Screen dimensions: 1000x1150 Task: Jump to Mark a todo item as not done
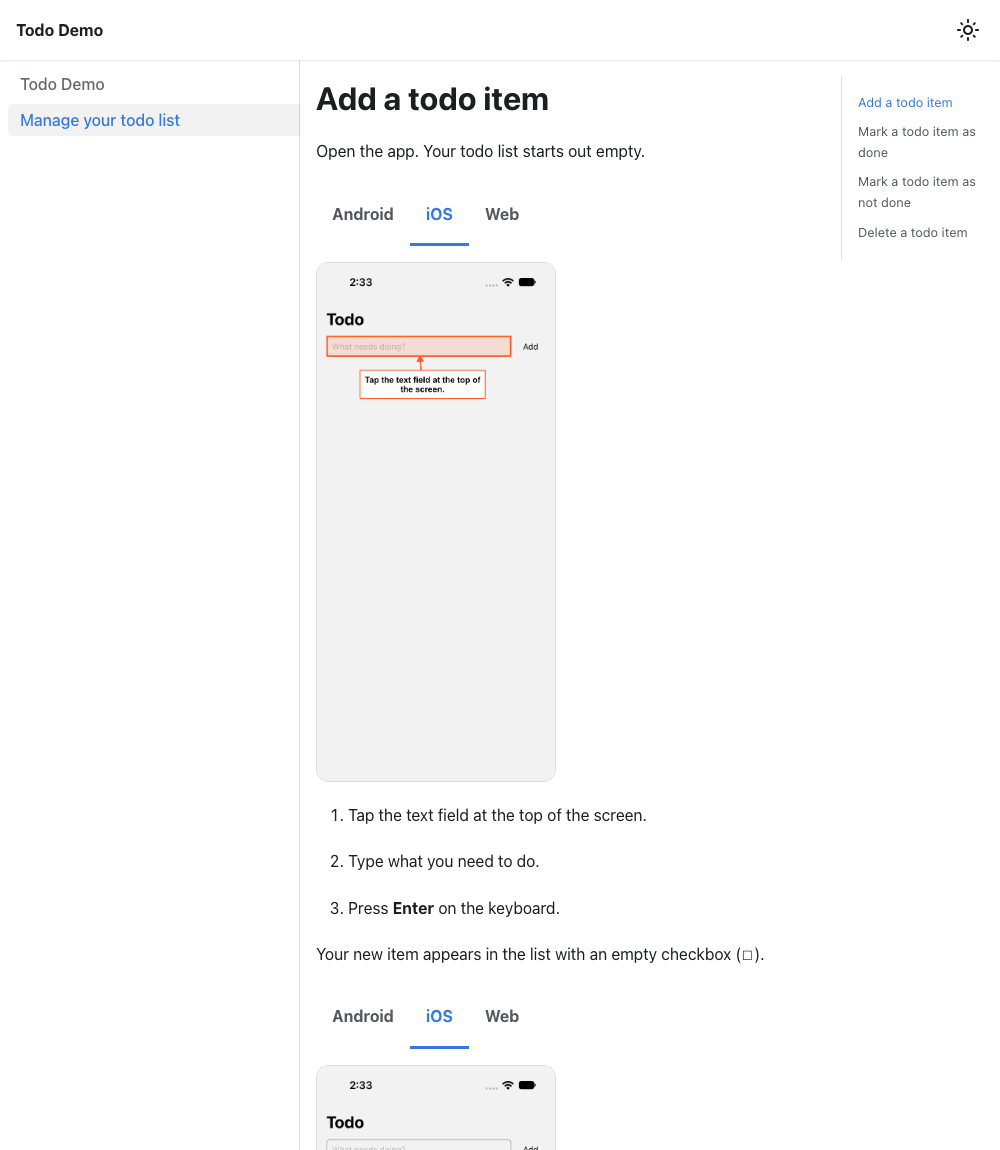pyautogui.click(x=916, y=192)
